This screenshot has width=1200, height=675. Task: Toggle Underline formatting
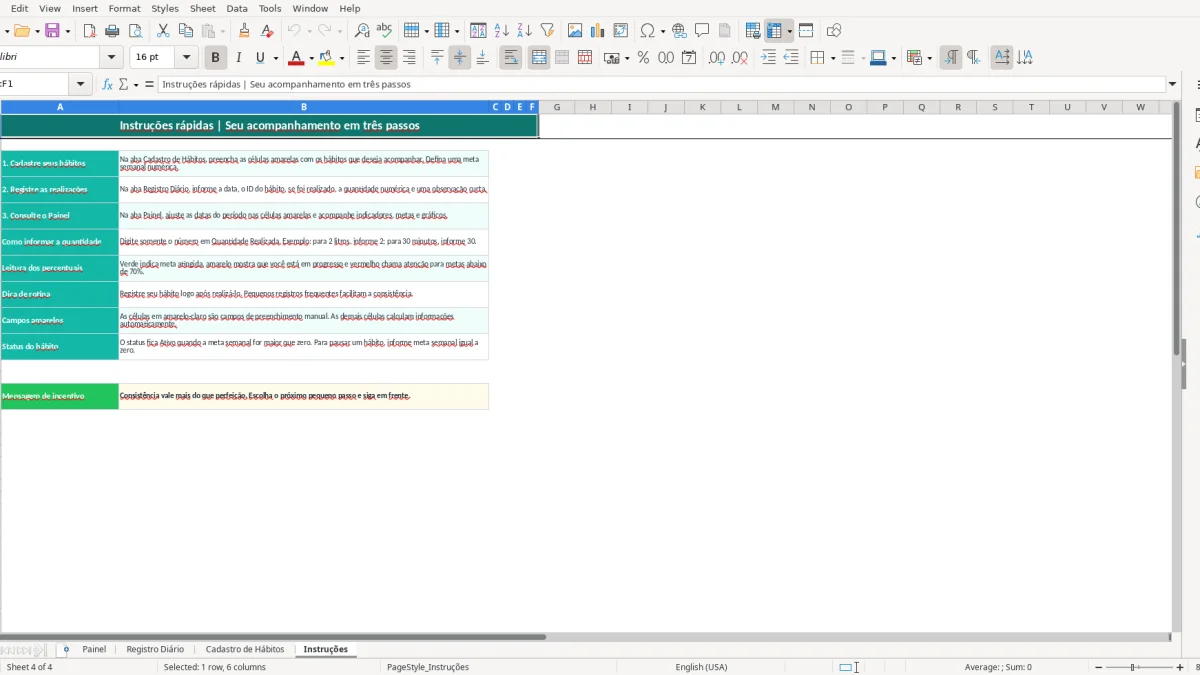260,58
